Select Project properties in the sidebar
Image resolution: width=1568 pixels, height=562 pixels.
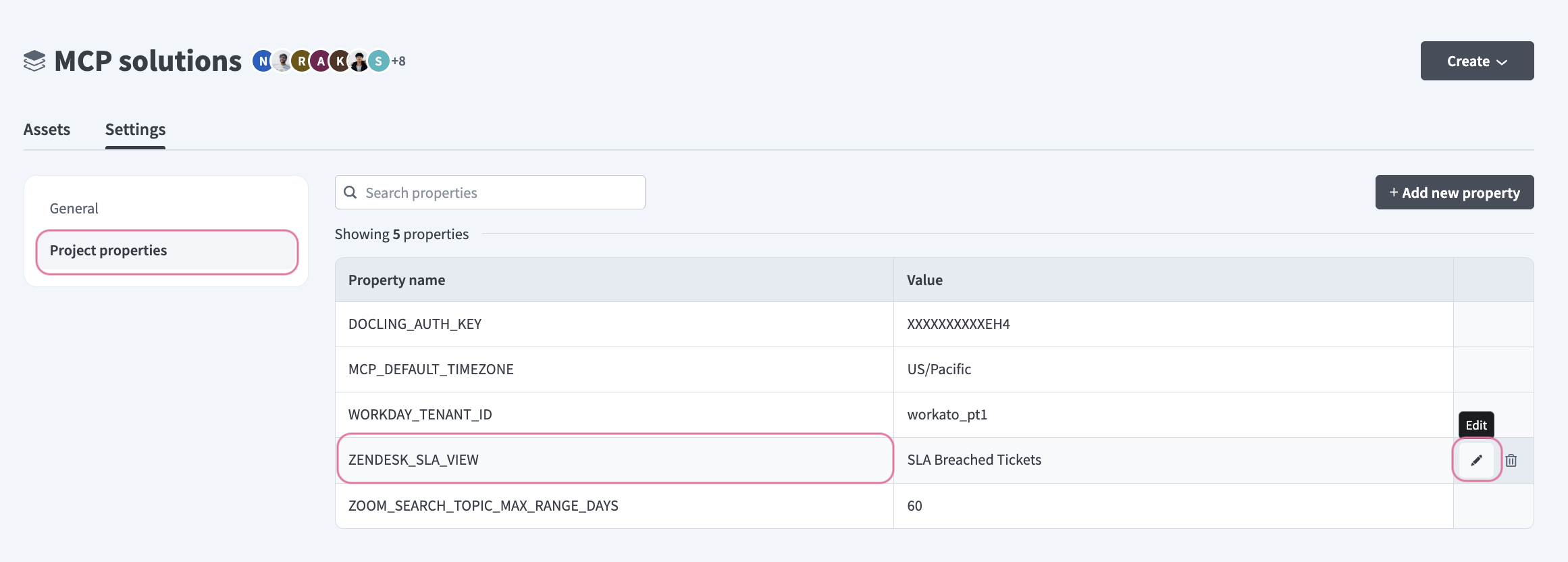(x=108, y=251)
